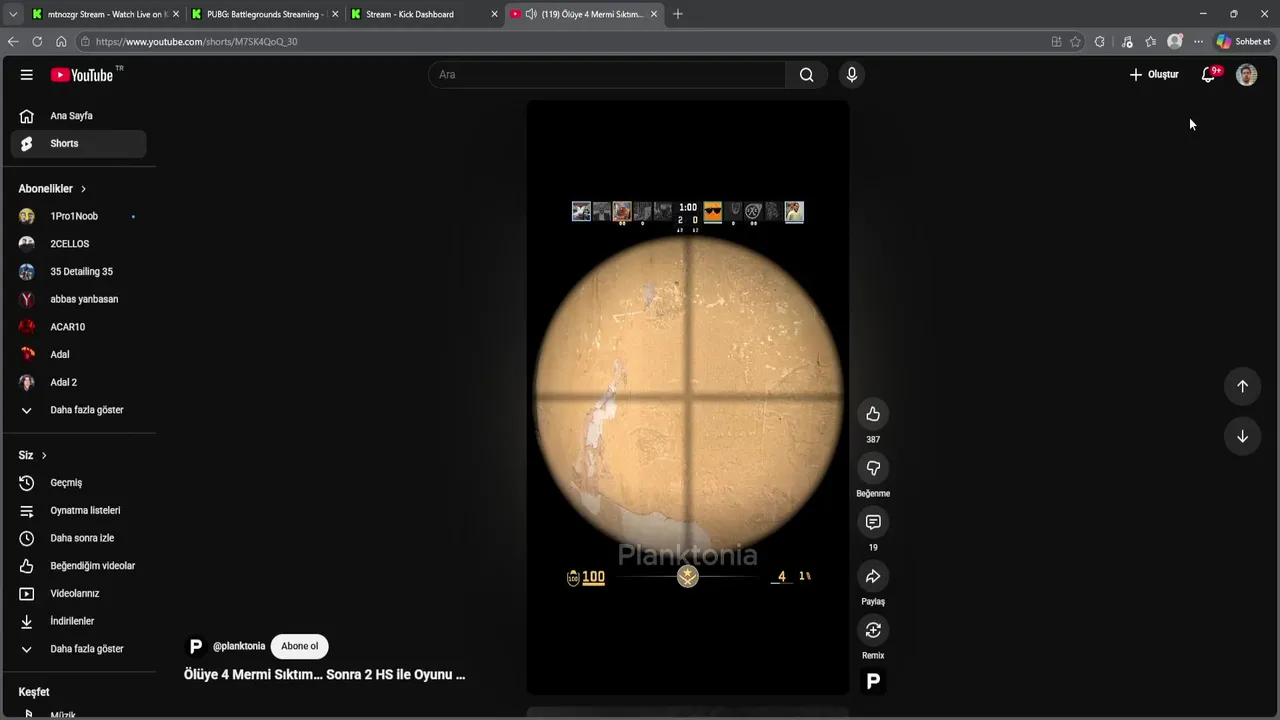Open the comments on this Short

tap(873, 522)
